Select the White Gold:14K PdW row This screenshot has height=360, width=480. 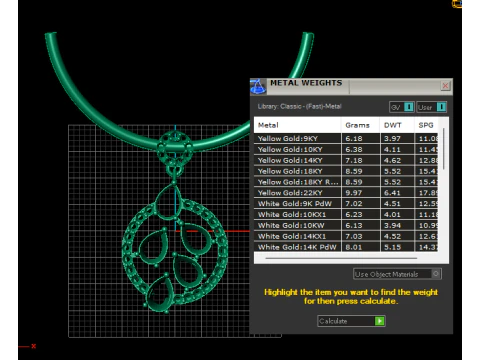point(346,247)
